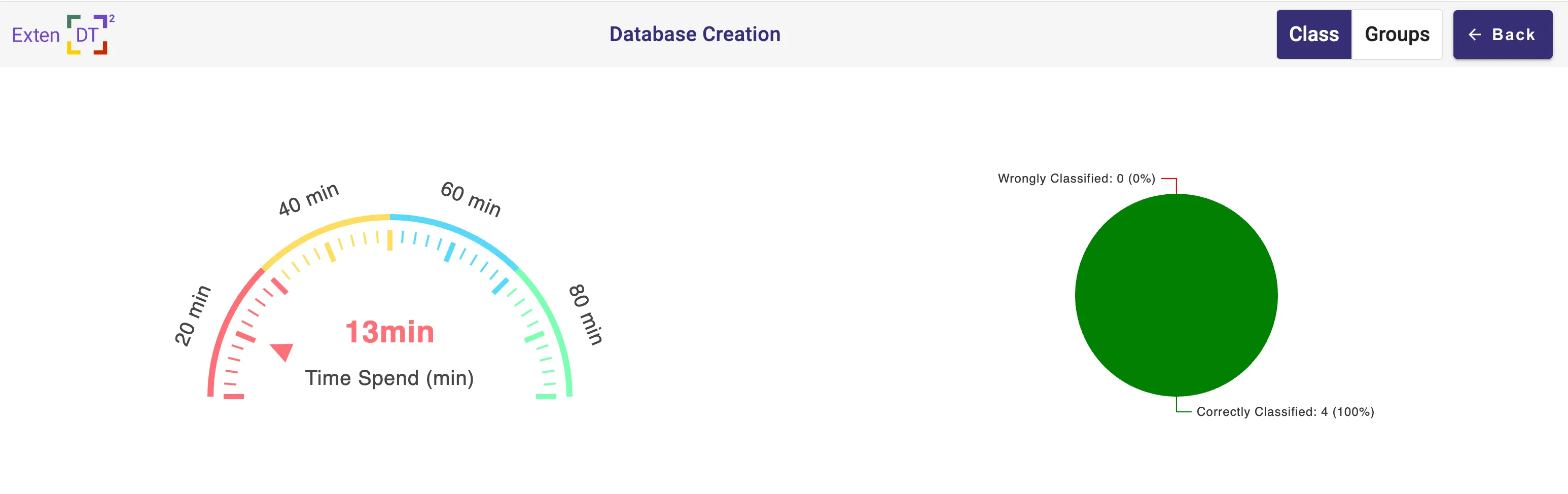Click the 60 min gauge label
The height and width of the screenshot is (494, 1568).
[471, 199]
